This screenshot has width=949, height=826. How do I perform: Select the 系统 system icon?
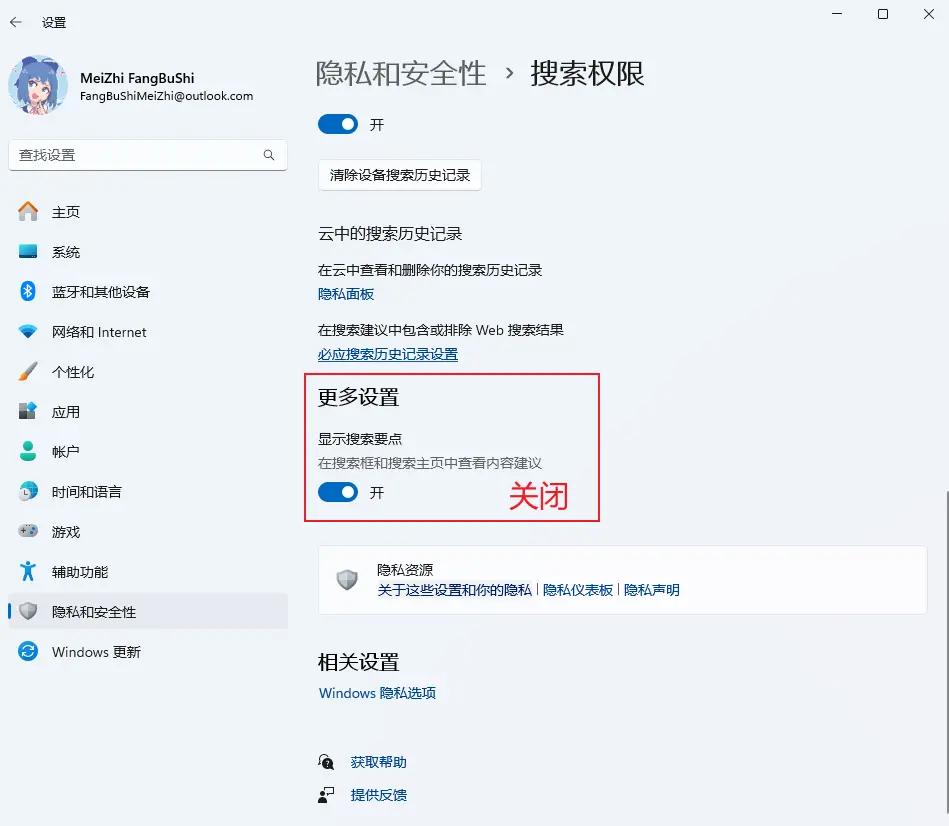pos(28,252)
